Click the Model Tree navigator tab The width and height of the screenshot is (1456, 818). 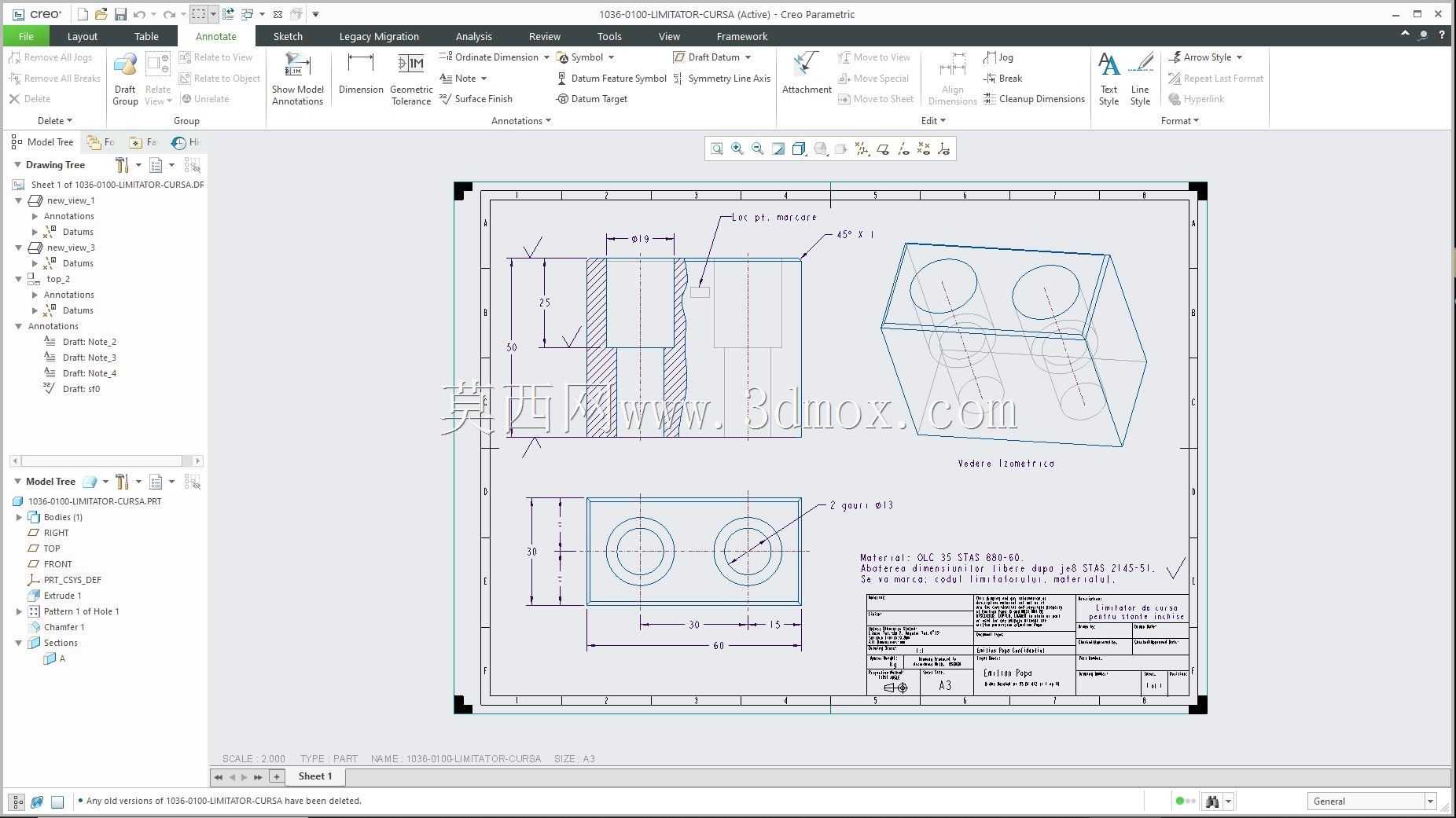pos(42,142)
